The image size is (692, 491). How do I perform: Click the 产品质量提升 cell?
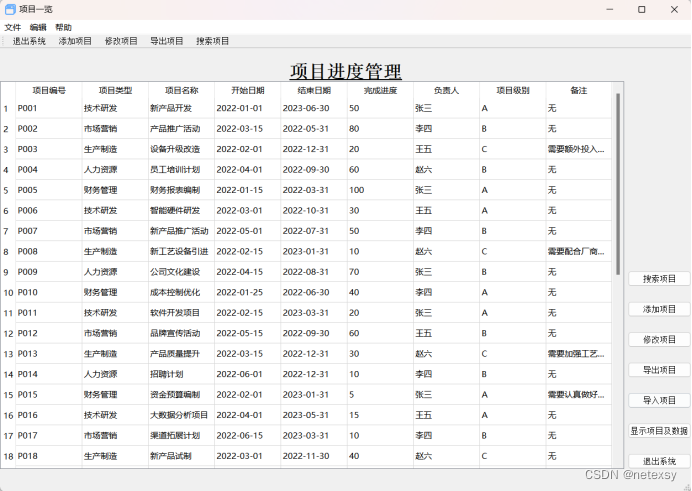[181, 354]
